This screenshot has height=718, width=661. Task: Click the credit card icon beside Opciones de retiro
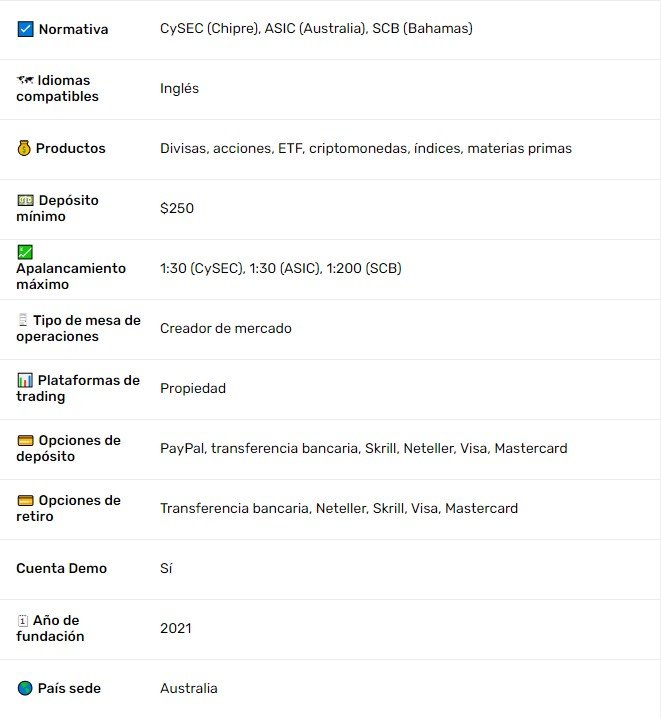pos(25,500)
